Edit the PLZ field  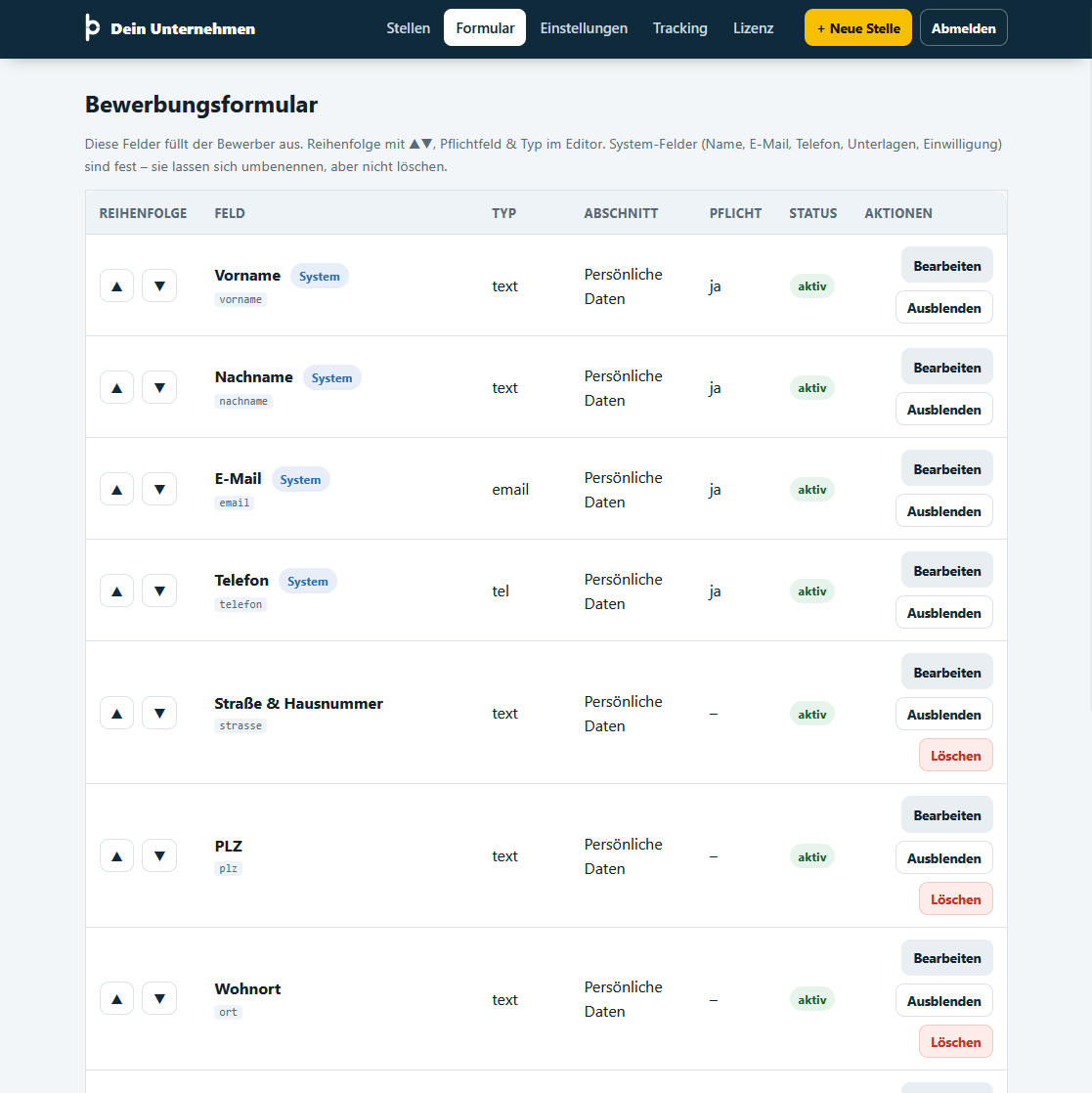947,815
